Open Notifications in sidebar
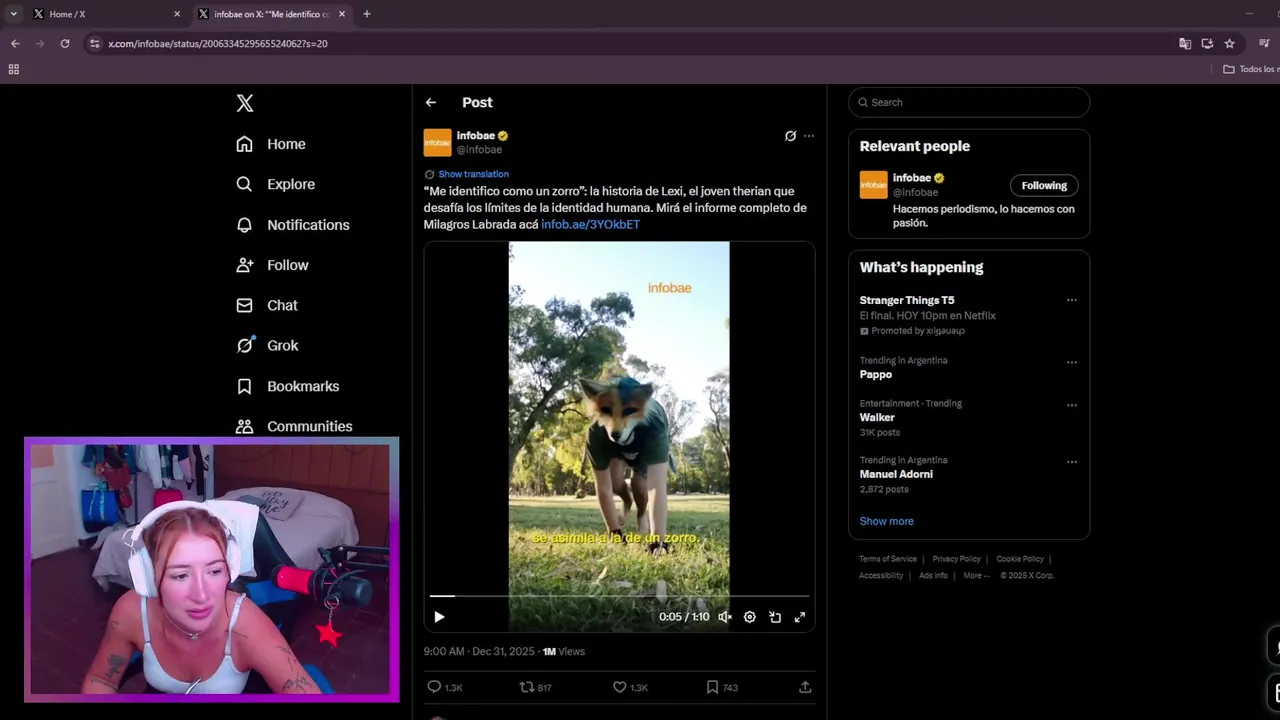Screen dimensions: 1280x720 292,225
